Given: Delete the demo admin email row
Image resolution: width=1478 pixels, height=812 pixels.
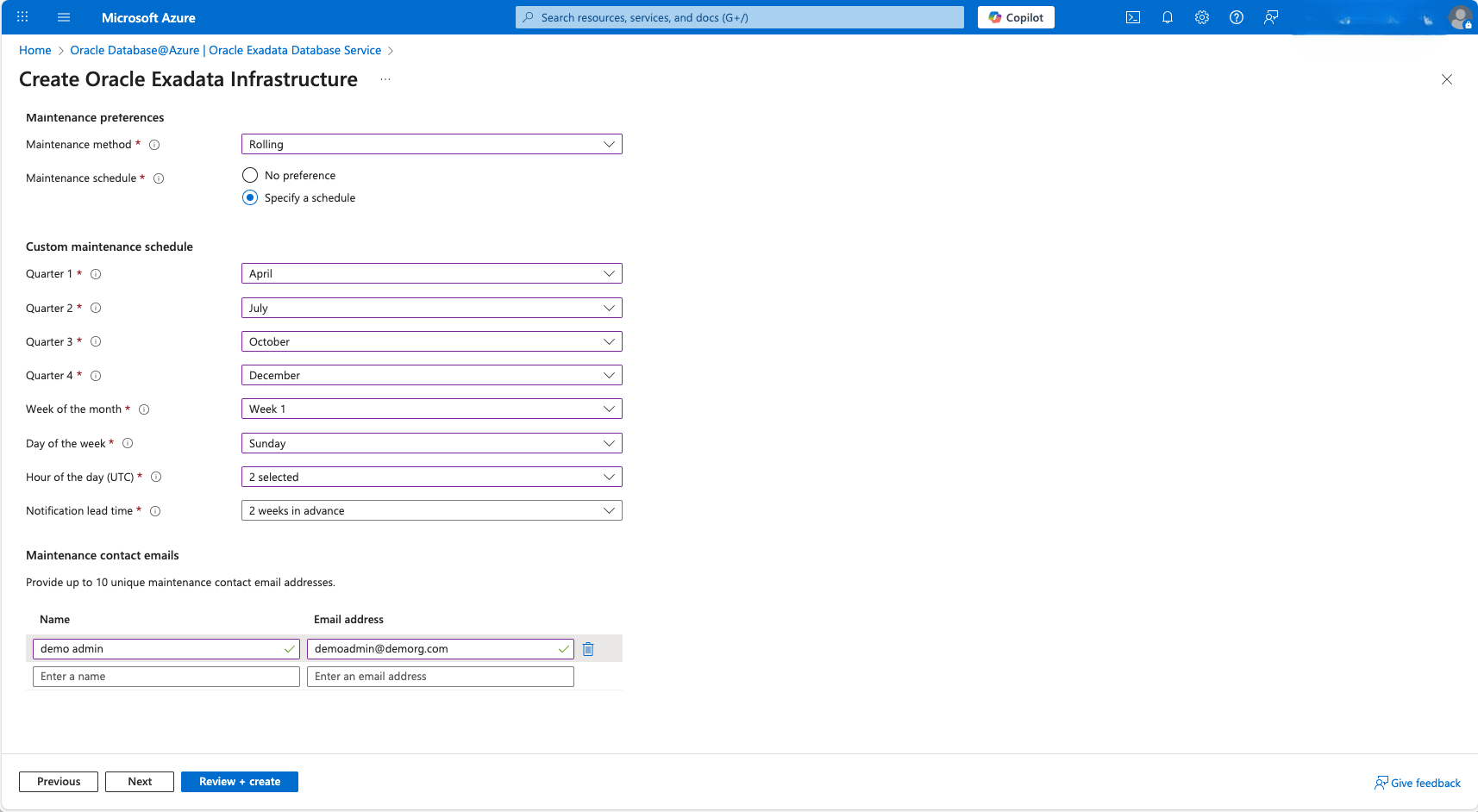Looking at the screenshot, I should tap(589, 648).
